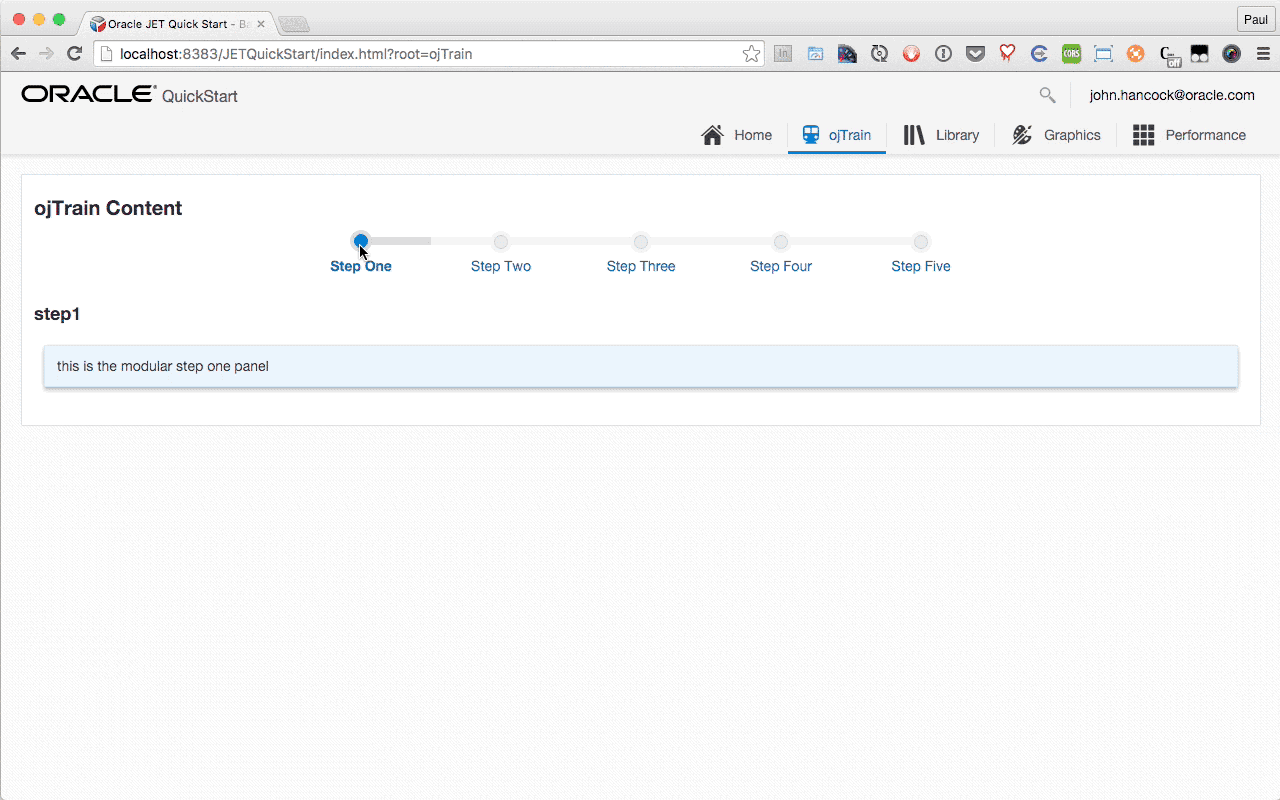Click the address bar URL field
1280x800 pixels.
(x=430, y=54)
